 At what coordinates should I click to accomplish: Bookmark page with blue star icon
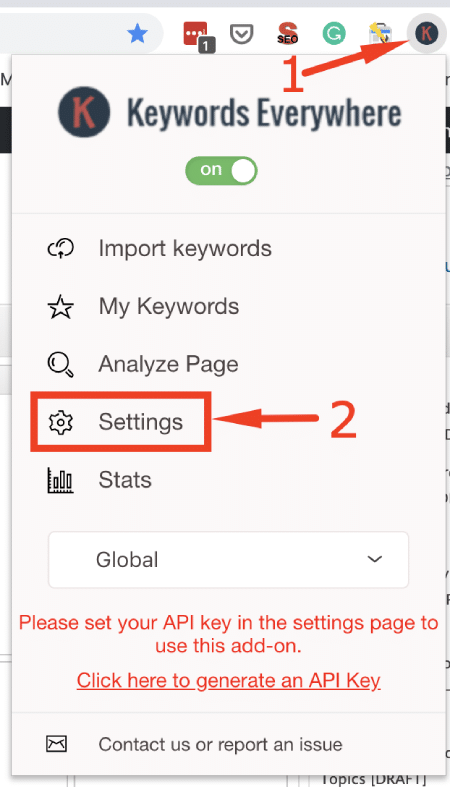[137, 34]
